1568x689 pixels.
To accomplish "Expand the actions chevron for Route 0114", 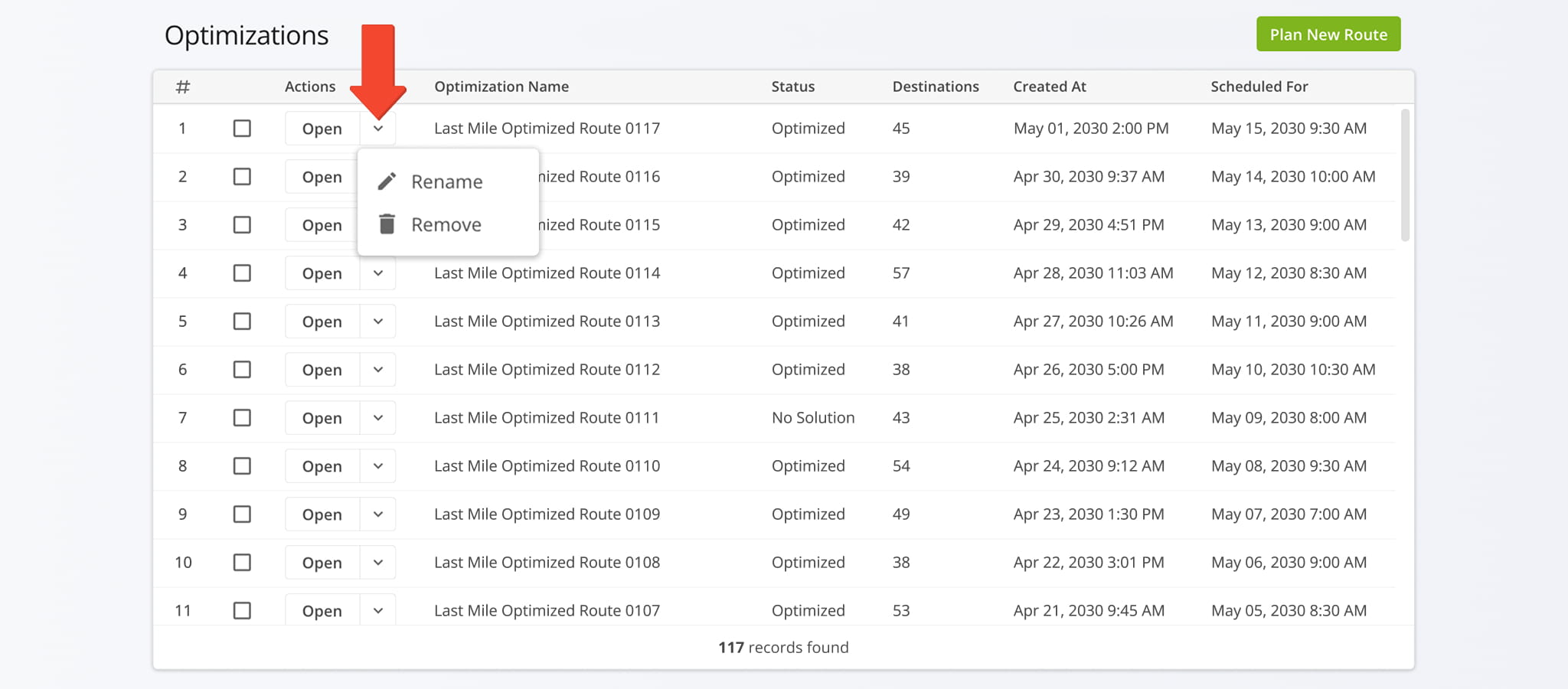I will [378, 273].
